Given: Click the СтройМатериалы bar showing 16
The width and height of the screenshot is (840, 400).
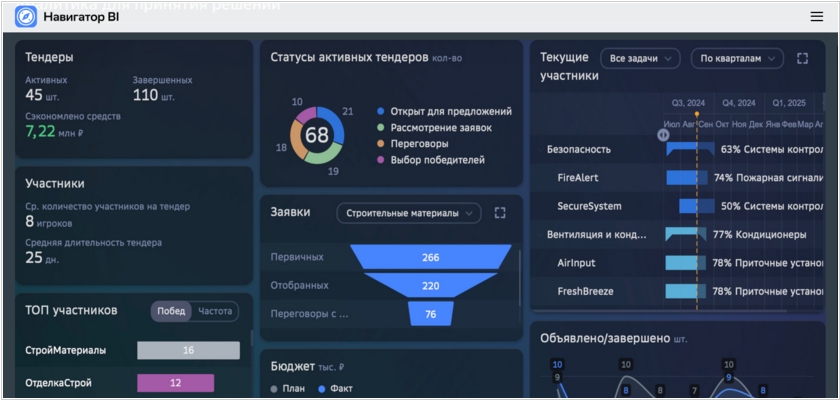Looking at the screenshot, I should [x=188, y=351].
